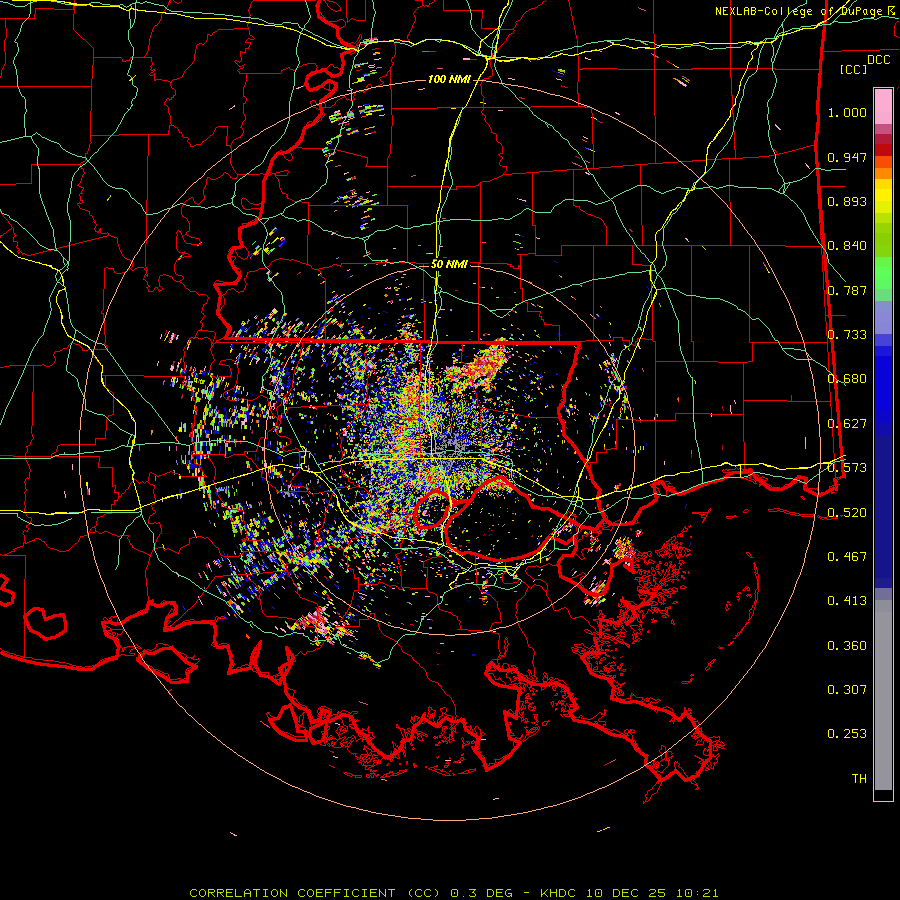The image size is (900, 900).
Task: Click the 0.787 value on color scale
Action: click(847, 290)
